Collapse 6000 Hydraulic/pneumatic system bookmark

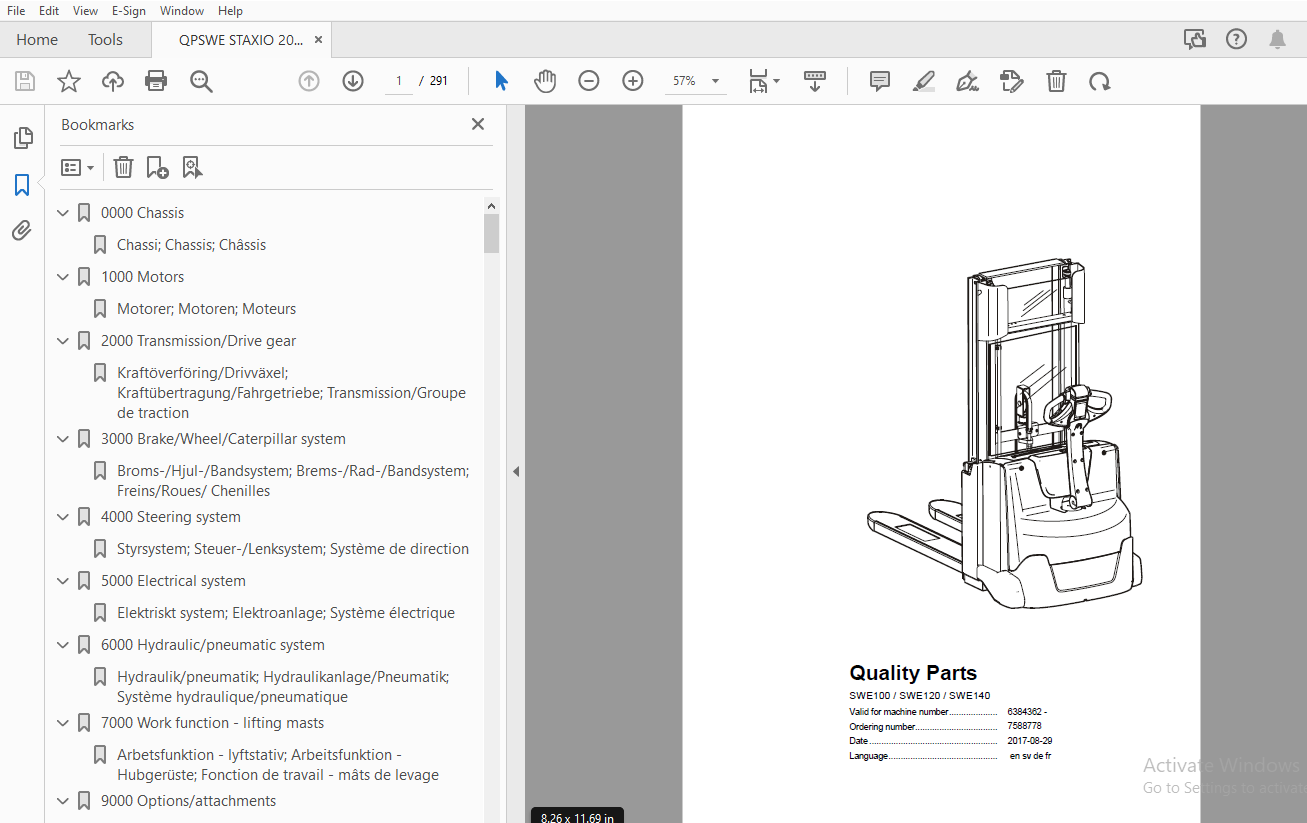point(63,645)
